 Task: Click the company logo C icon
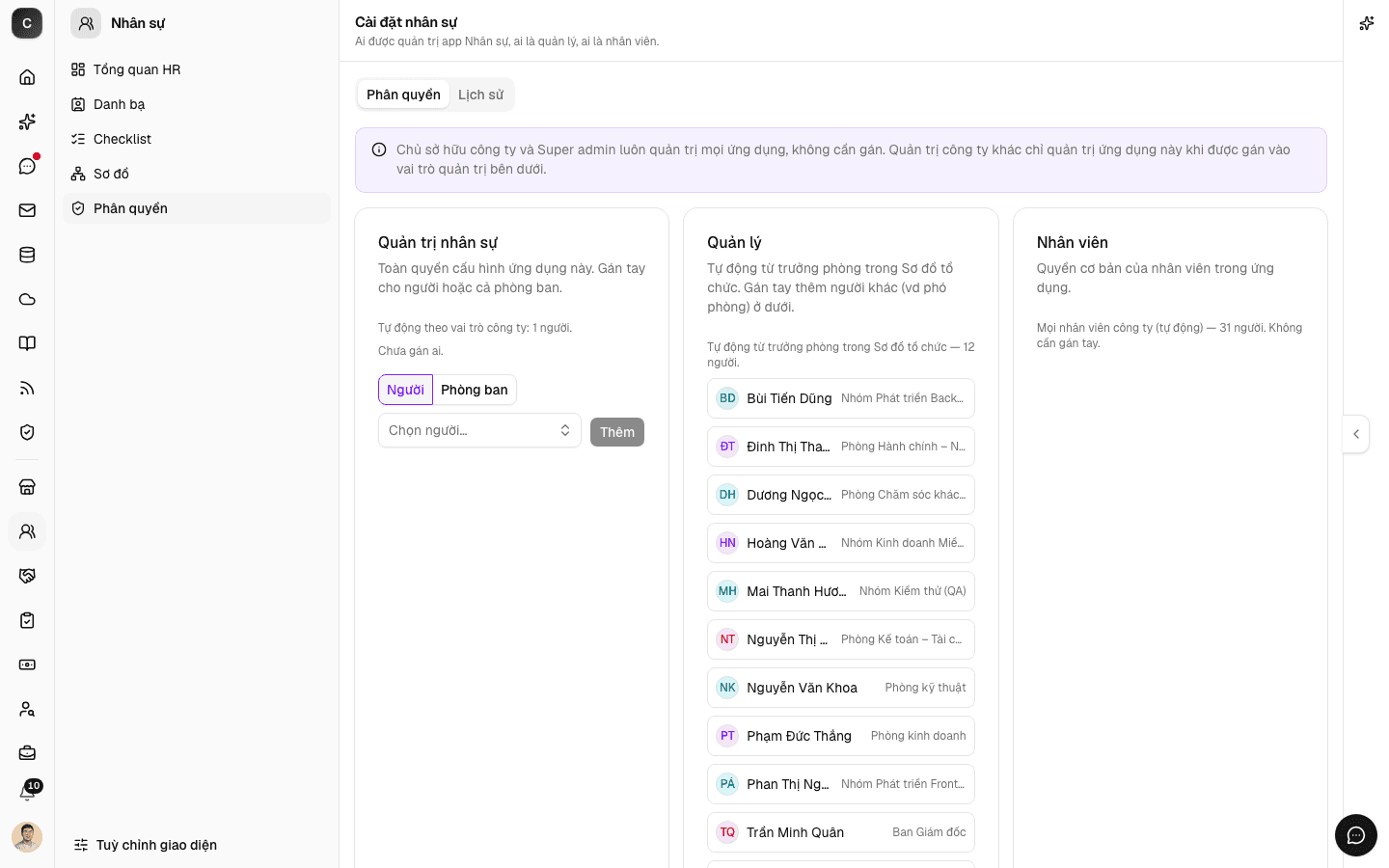pos(27,23)
